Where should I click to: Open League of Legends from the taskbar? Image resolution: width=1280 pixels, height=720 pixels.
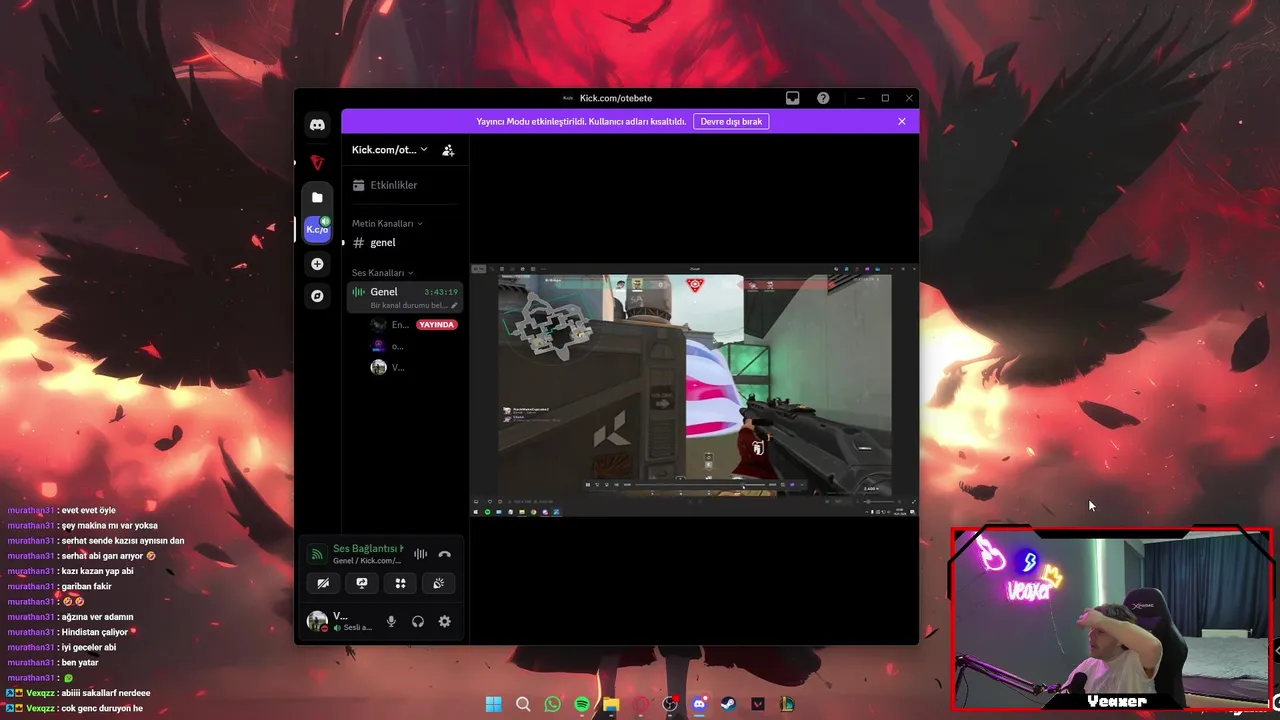[787, 704]
